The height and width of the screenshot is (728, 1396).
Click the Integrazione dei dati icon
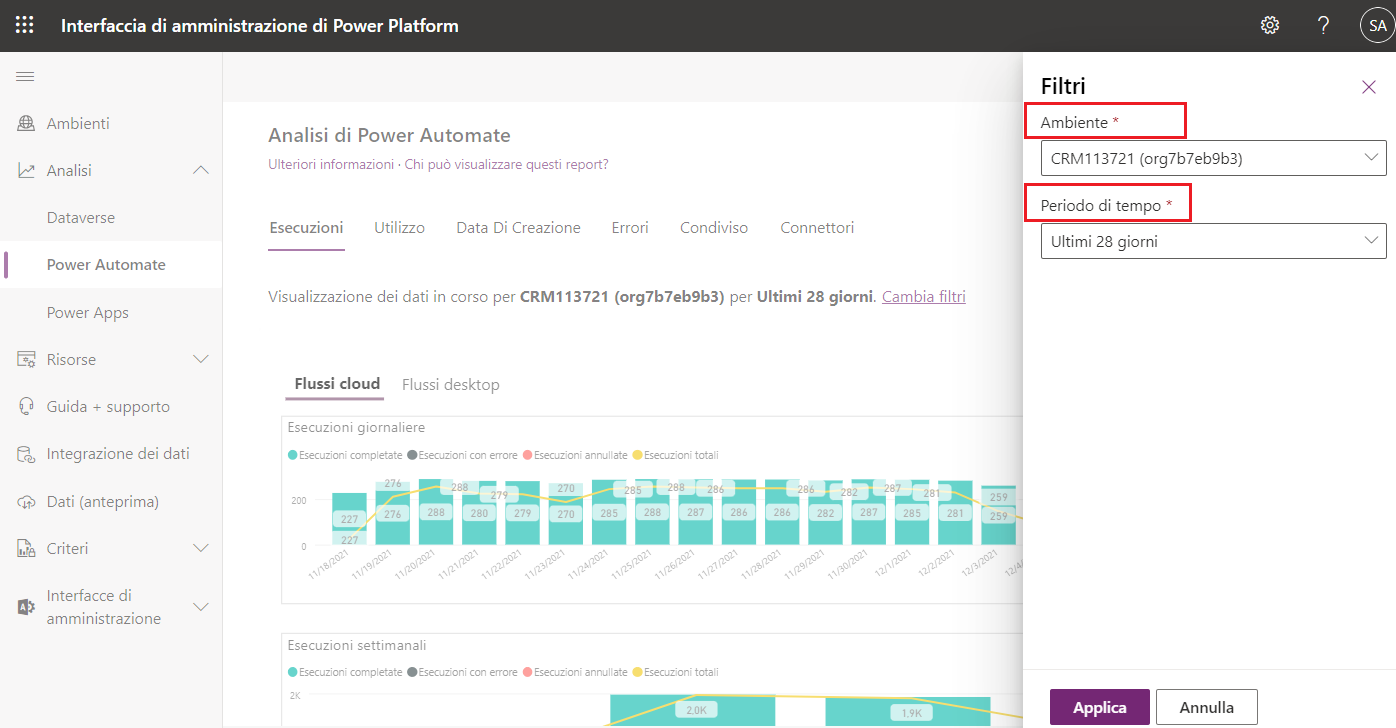26,454
